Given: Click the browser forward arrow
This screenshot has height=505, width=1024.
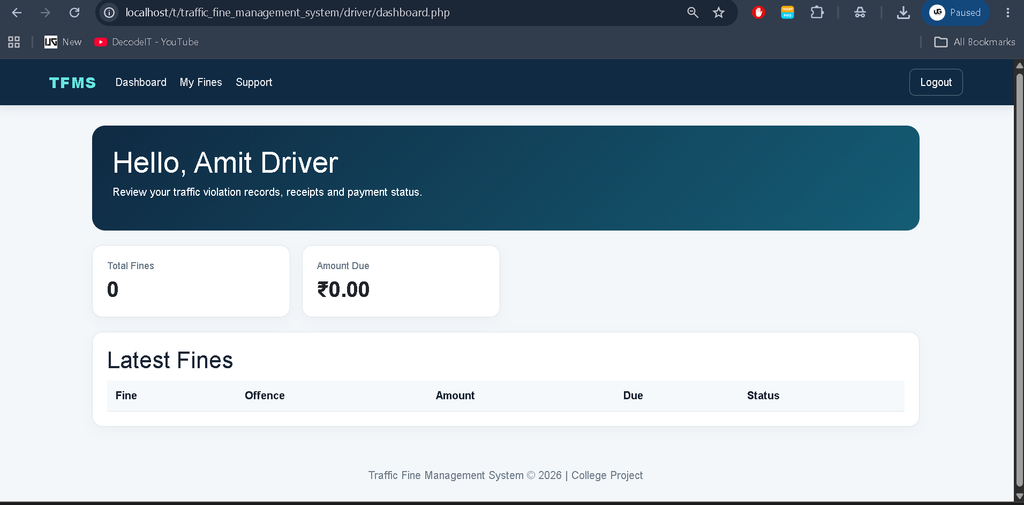Looking at the screenshot, I should coord(45,12).
